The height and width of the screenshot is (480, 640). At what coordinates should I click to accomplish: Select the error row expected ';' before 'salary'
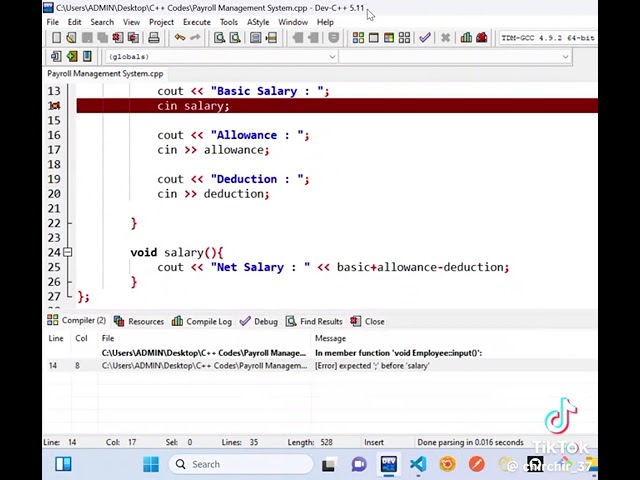tap(320, 366)
